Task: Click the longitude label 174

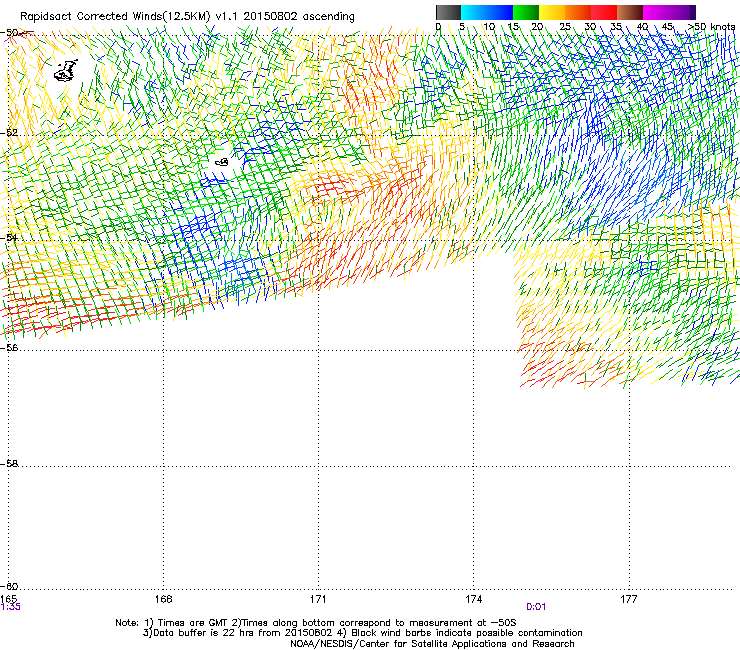Action: point(473,599)
